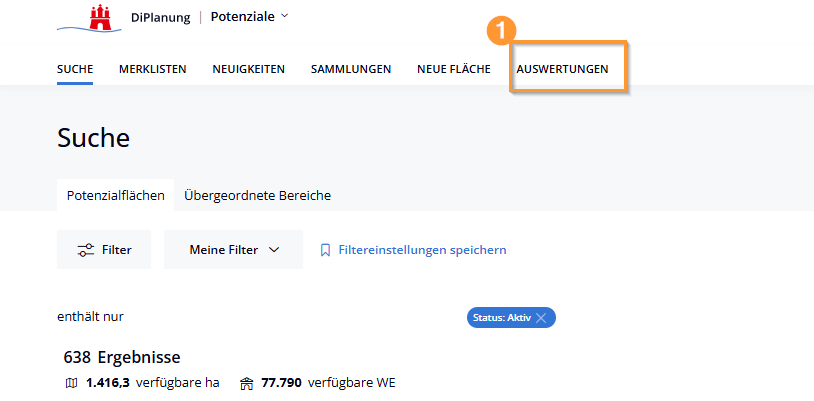Click the Hamburg castle logo
Image resolution: width=814 pixels, height=401 pixels.
[98, 16]
